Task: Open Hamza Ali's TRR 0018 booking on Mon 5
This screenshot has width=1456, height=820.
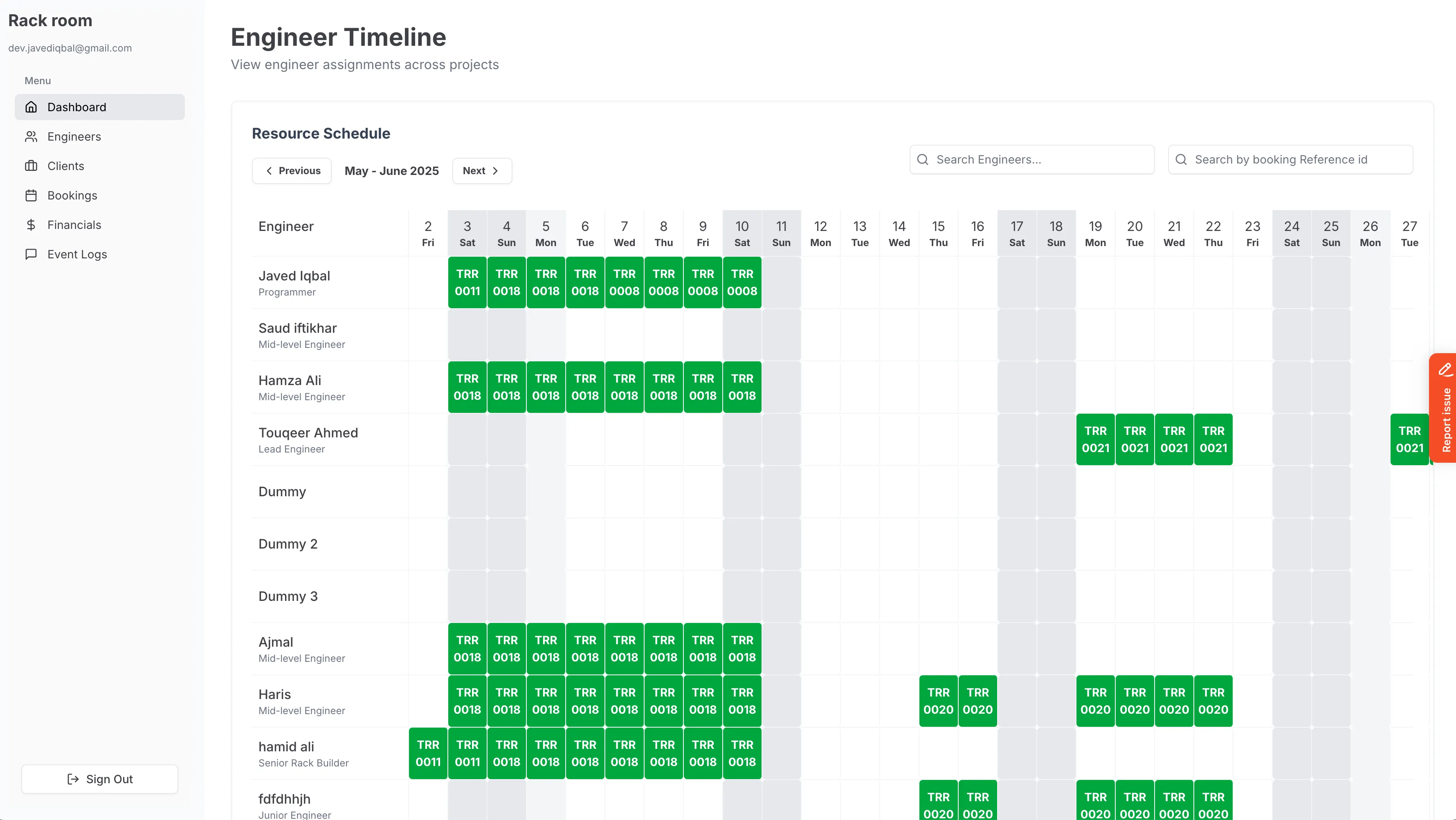Action: [546, 387]
